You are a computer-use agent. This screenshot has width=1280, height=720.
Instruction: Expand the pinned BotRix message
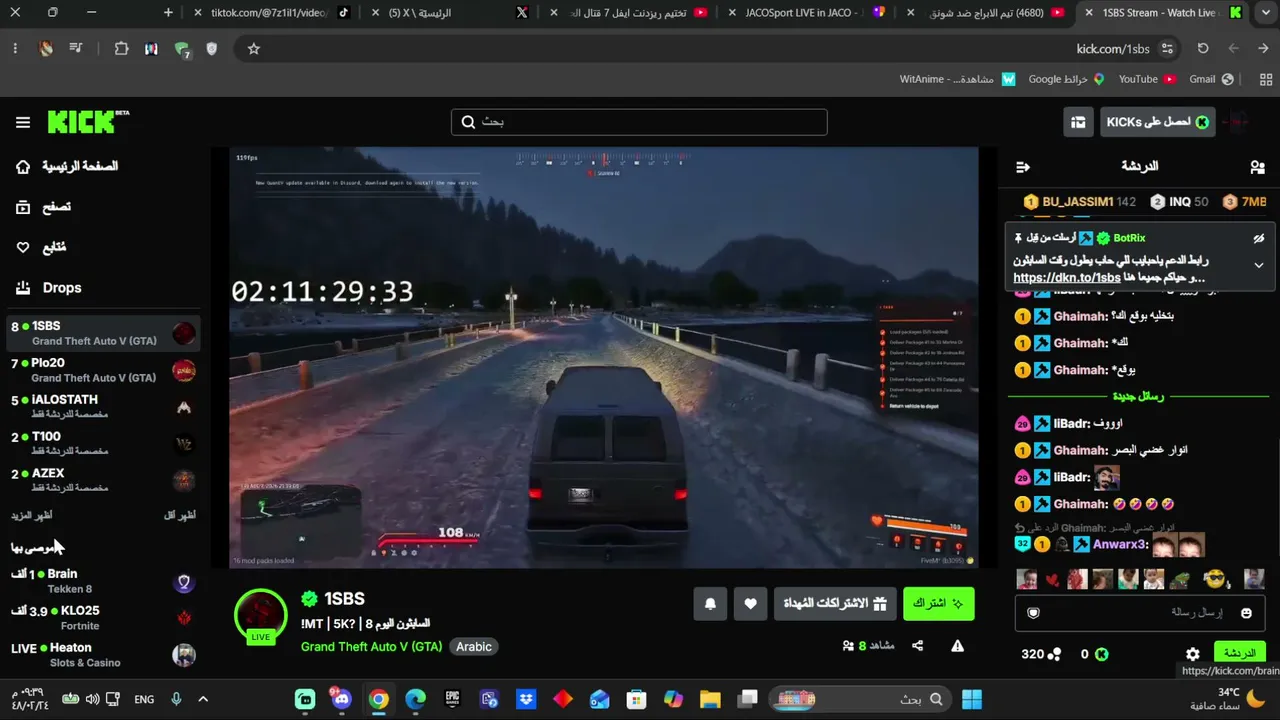coord(1259,265)
